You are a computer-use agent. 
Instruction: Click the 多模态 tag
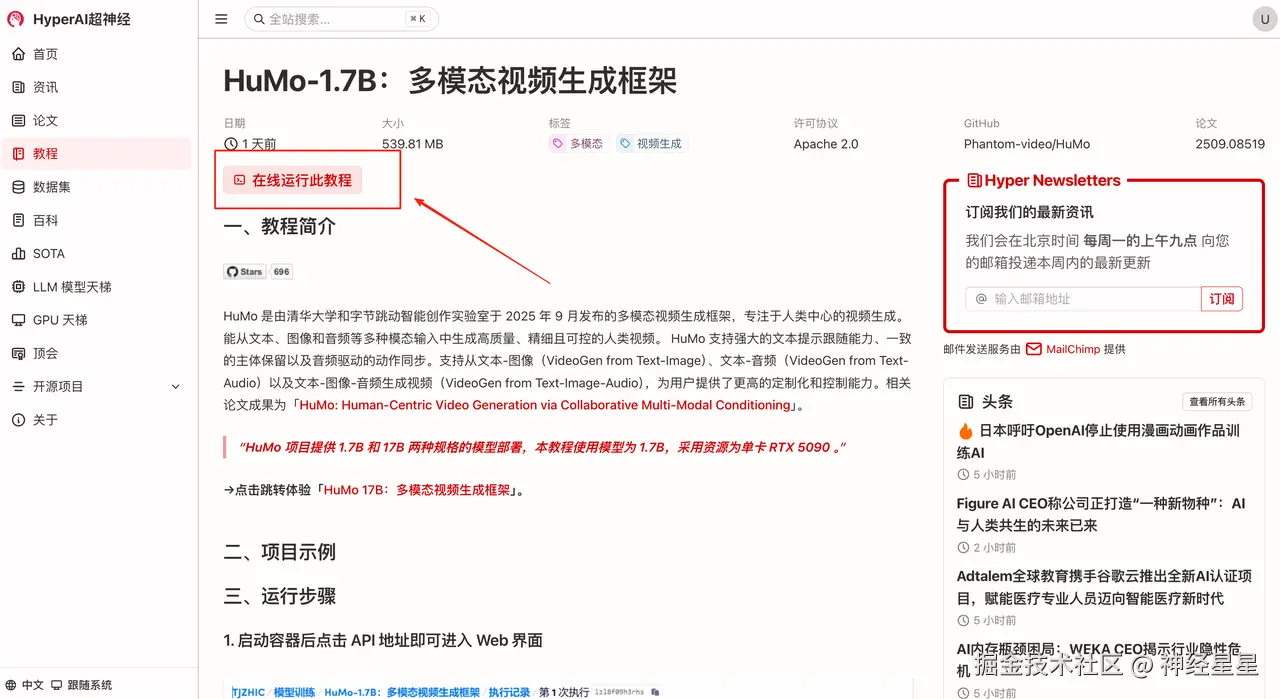[x=578, y=144]
